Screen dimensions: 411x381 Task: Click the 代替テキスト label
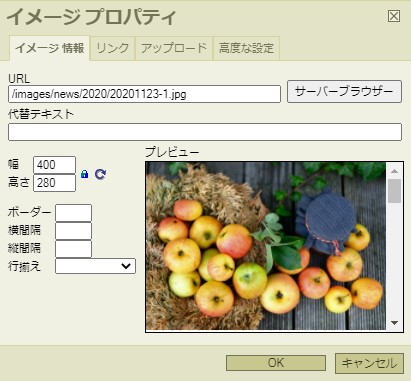coord(41,114)
